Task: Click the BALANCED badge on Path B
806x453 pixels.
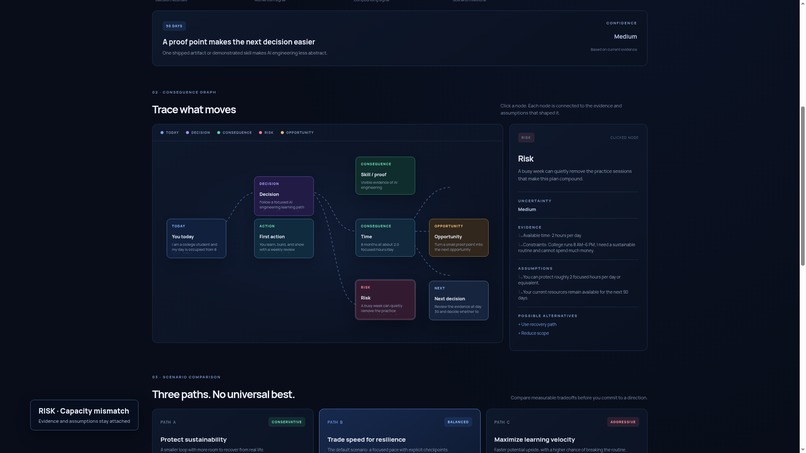Action: [x=458, y=422]
